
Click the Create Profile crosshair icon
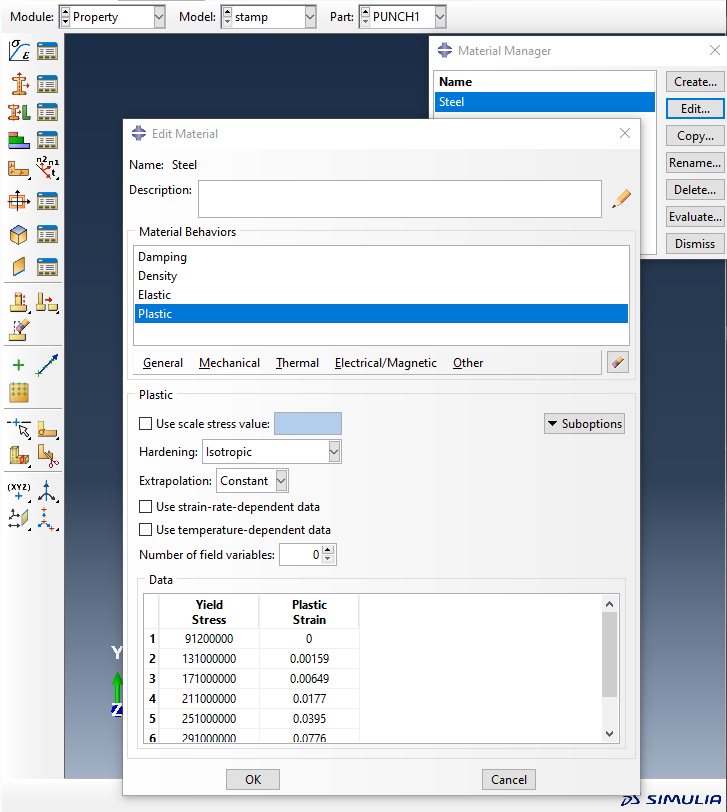tap(19, 200)
